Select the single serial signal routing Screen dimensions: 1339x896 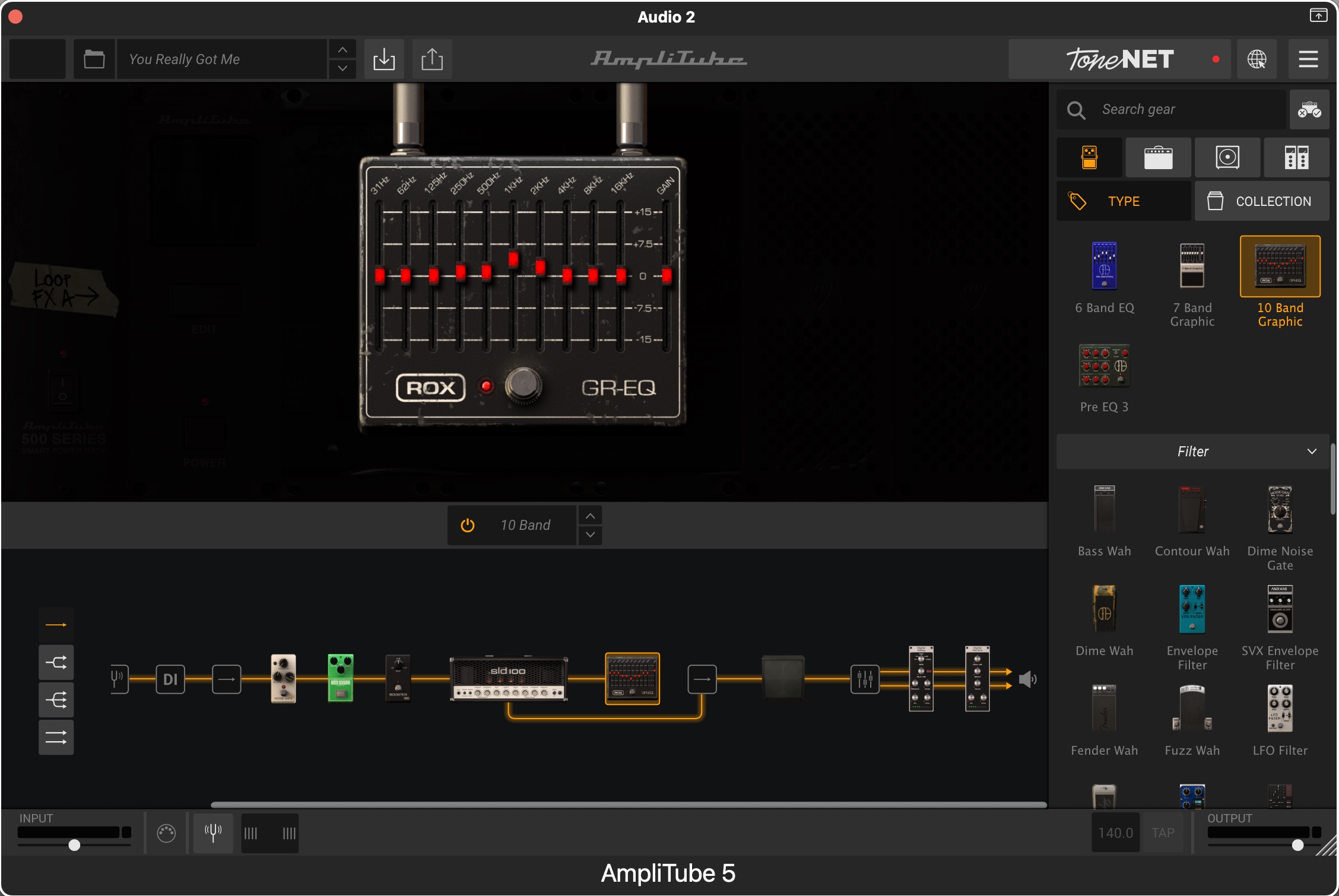tap(56, 625)
